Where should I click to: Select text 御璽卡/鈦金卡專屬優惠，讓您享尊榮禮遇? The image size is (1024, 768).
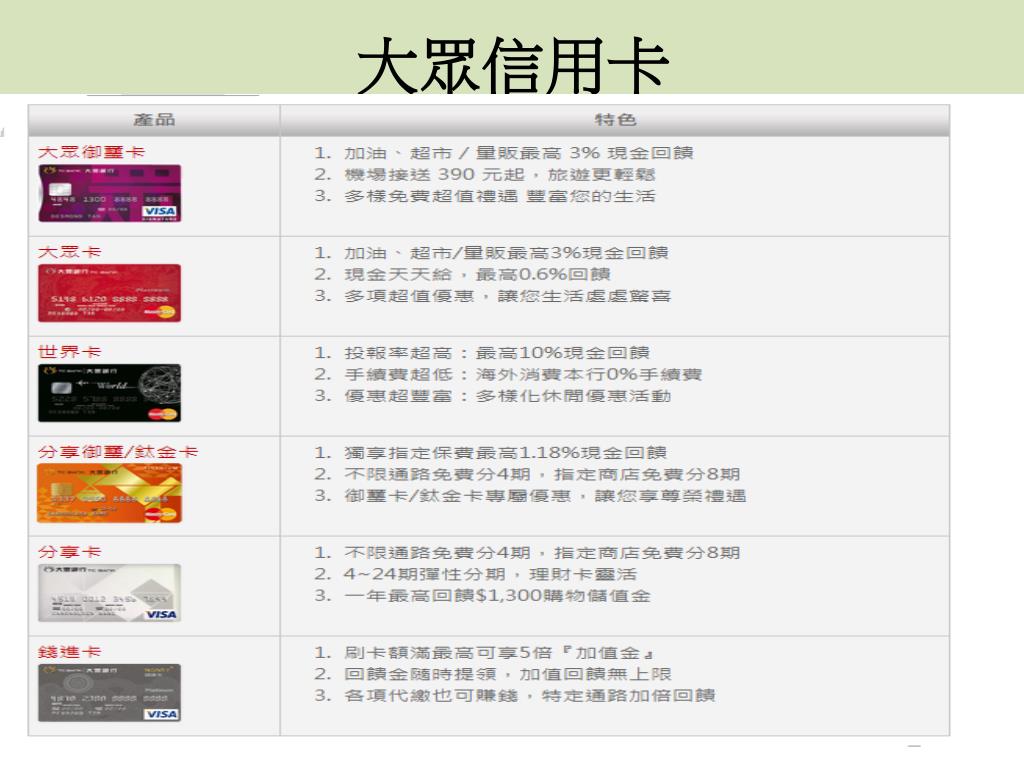[545, 496]
